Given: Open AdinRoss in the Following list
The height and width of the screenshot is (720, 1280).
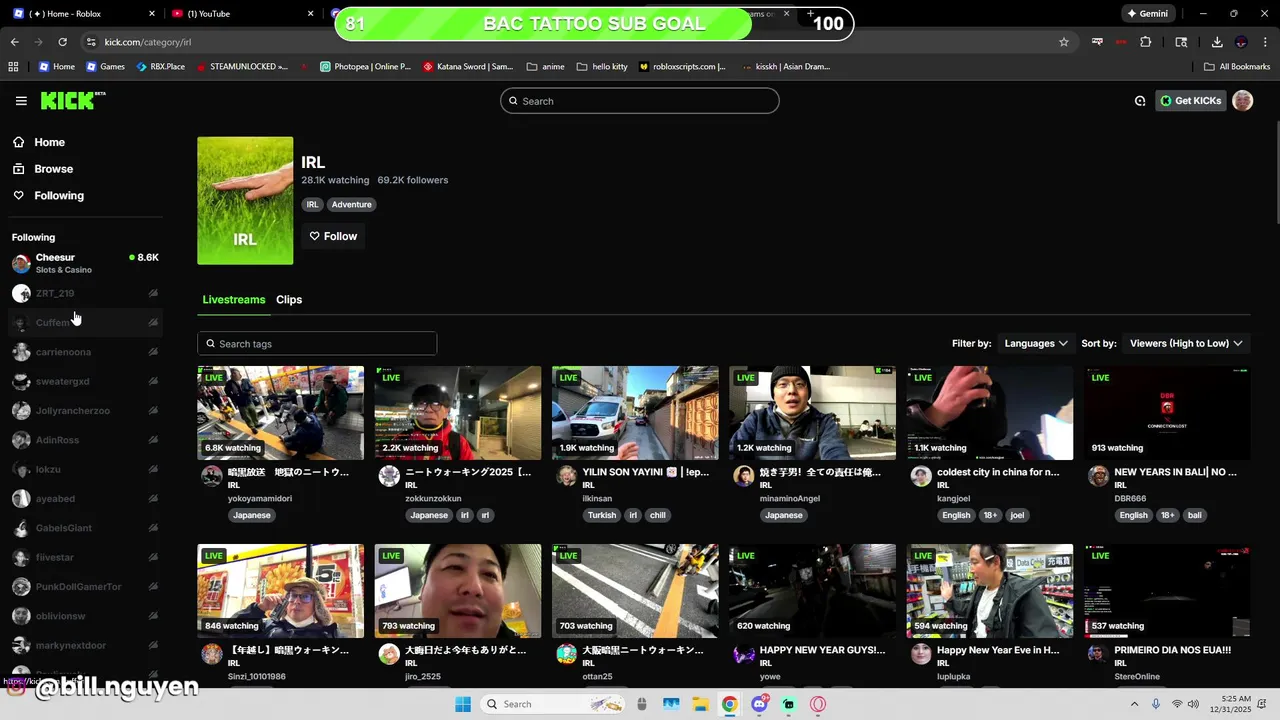Looking at the screenshot, I should (85, 440).
